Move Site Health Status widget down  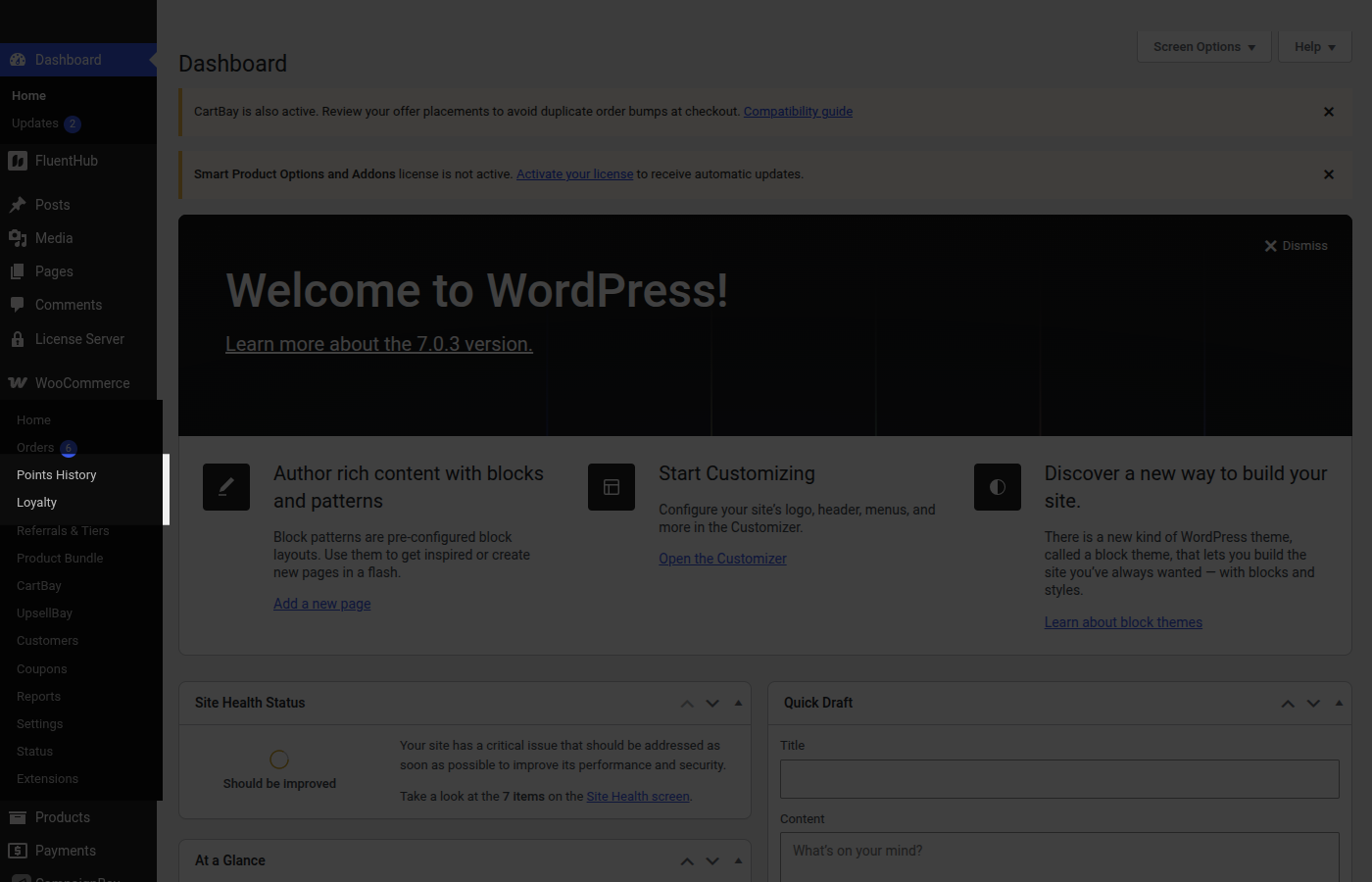712,704
